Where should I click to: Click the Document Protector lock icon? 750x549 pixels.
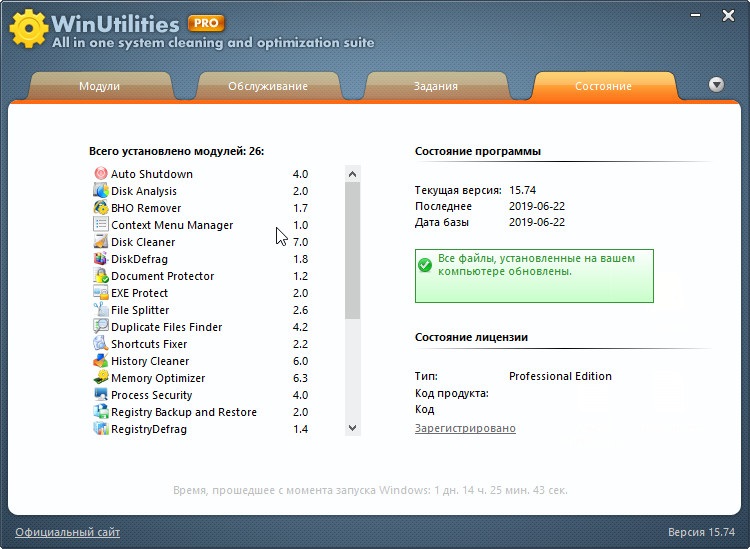[x=100, y=275]
